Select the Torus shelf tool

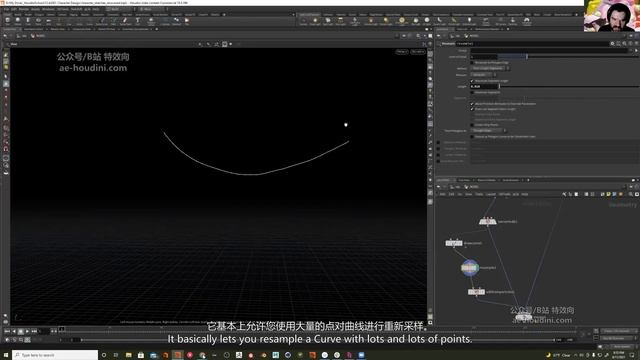[38, 21]
